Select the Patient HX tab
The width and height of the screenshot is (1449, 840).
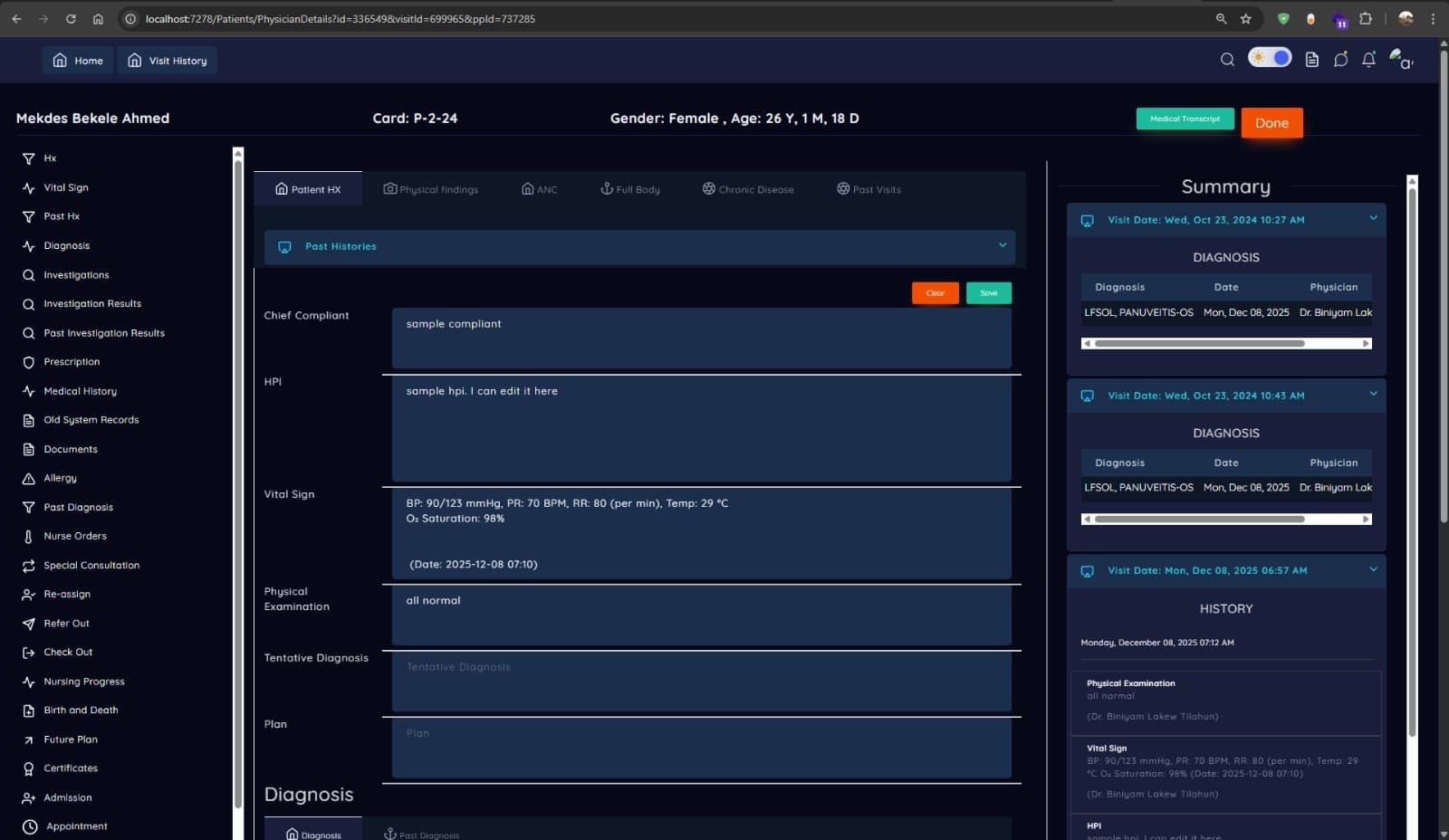(x=308, y=189)
